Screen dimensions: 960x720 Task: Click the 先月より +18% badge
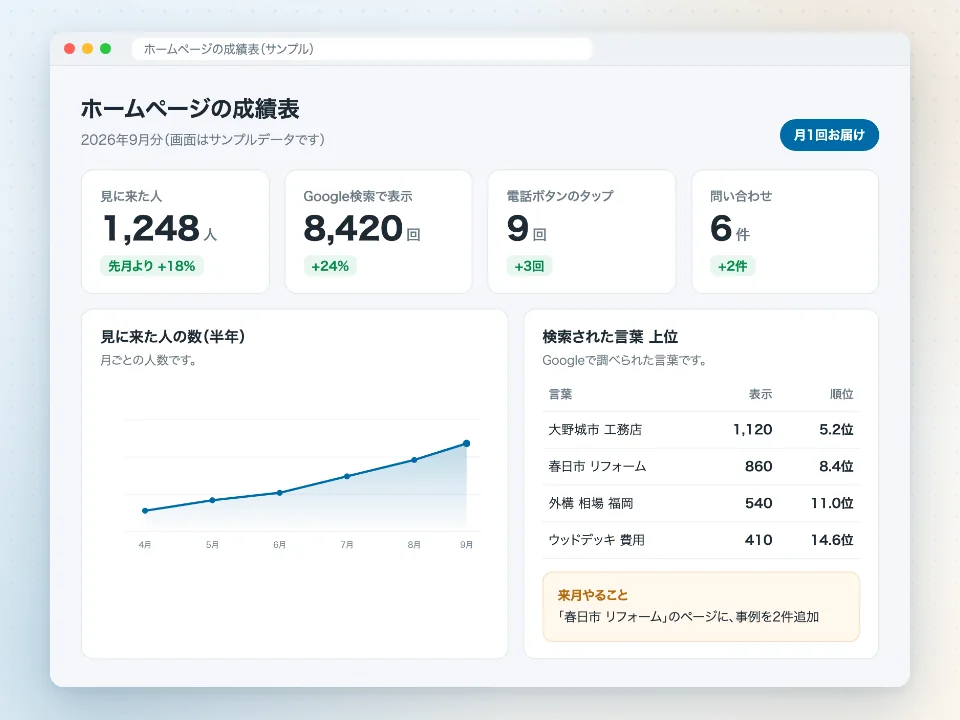pyautogui.click(x=152, y=266)
